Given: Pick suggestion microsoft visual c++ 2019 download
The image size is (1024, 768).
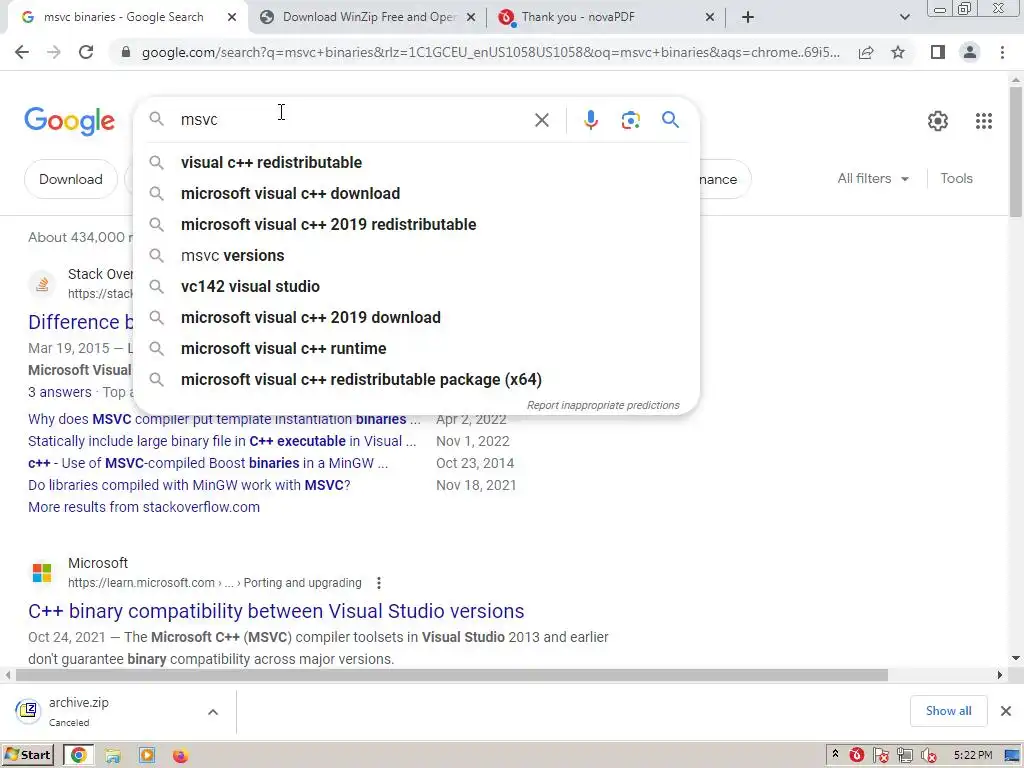Looking at the screenshot, I should 416,317.
